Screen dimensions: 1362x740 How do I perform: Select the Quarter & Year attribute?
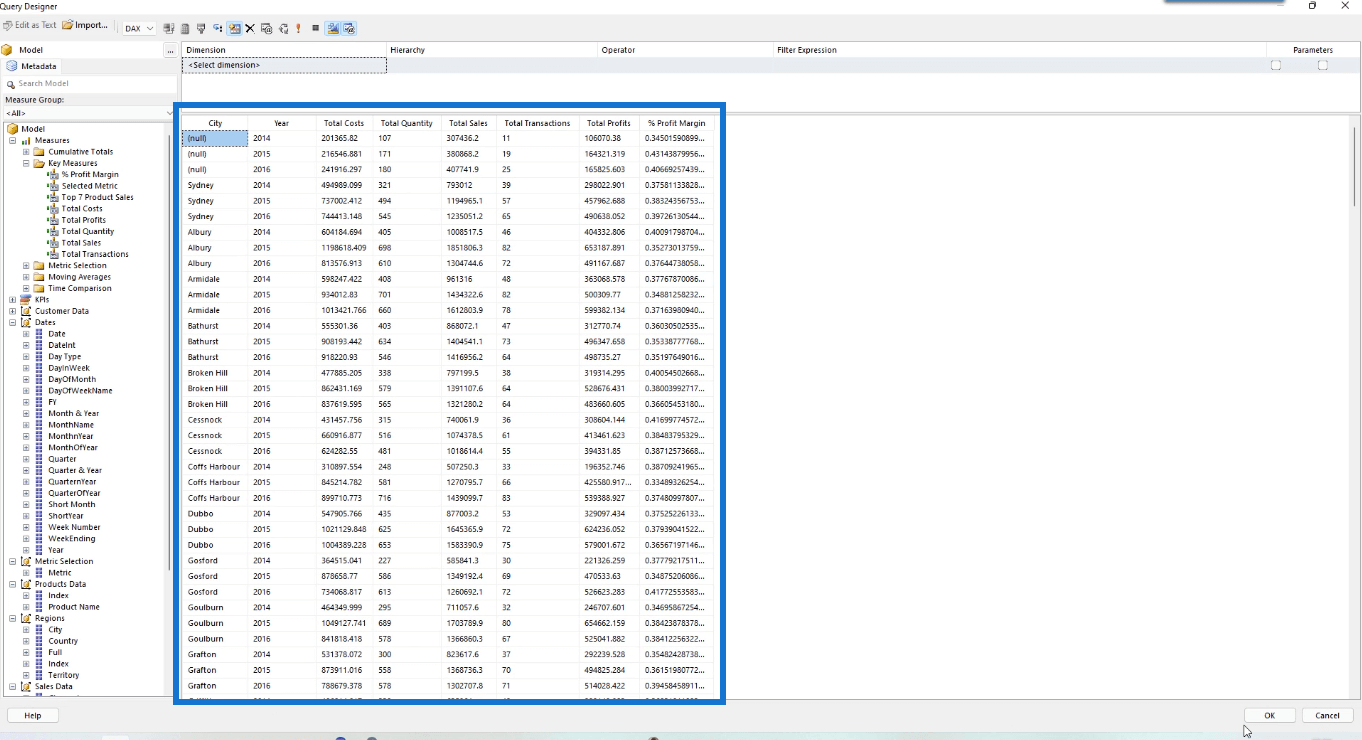[x=75, y=470]
